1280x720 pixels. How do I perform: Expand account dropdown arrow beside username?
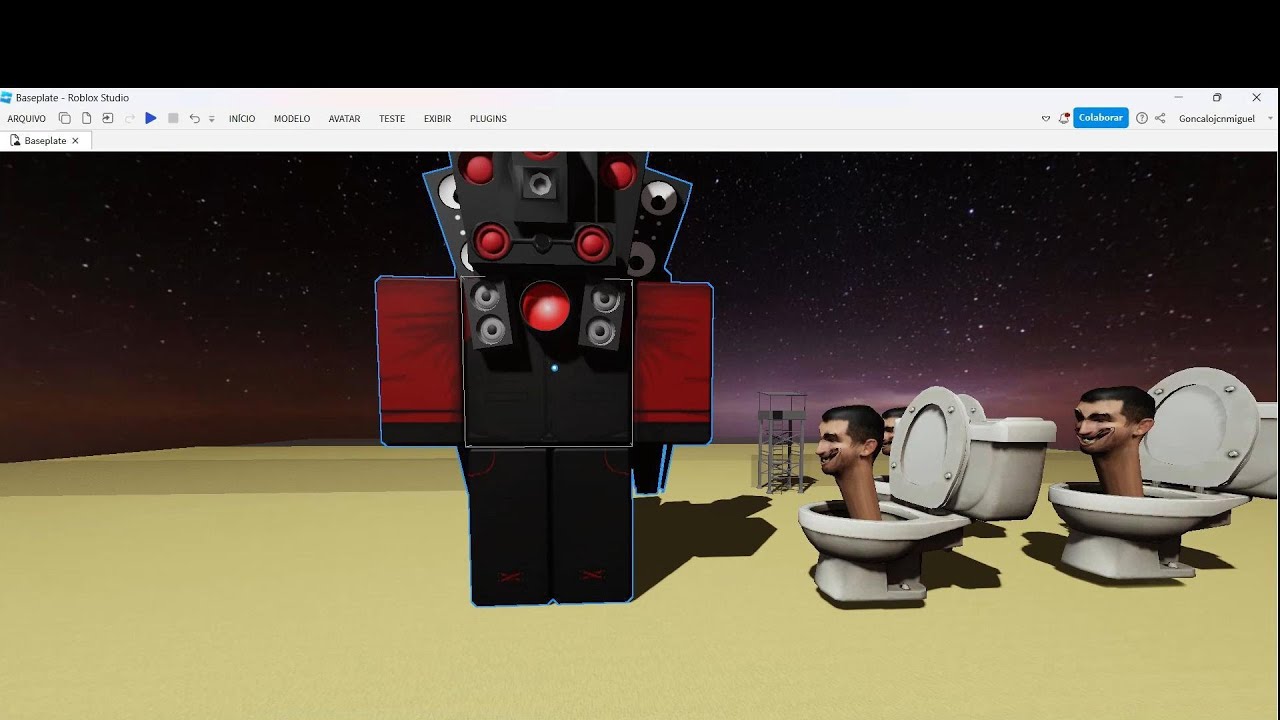point(1270,118)
